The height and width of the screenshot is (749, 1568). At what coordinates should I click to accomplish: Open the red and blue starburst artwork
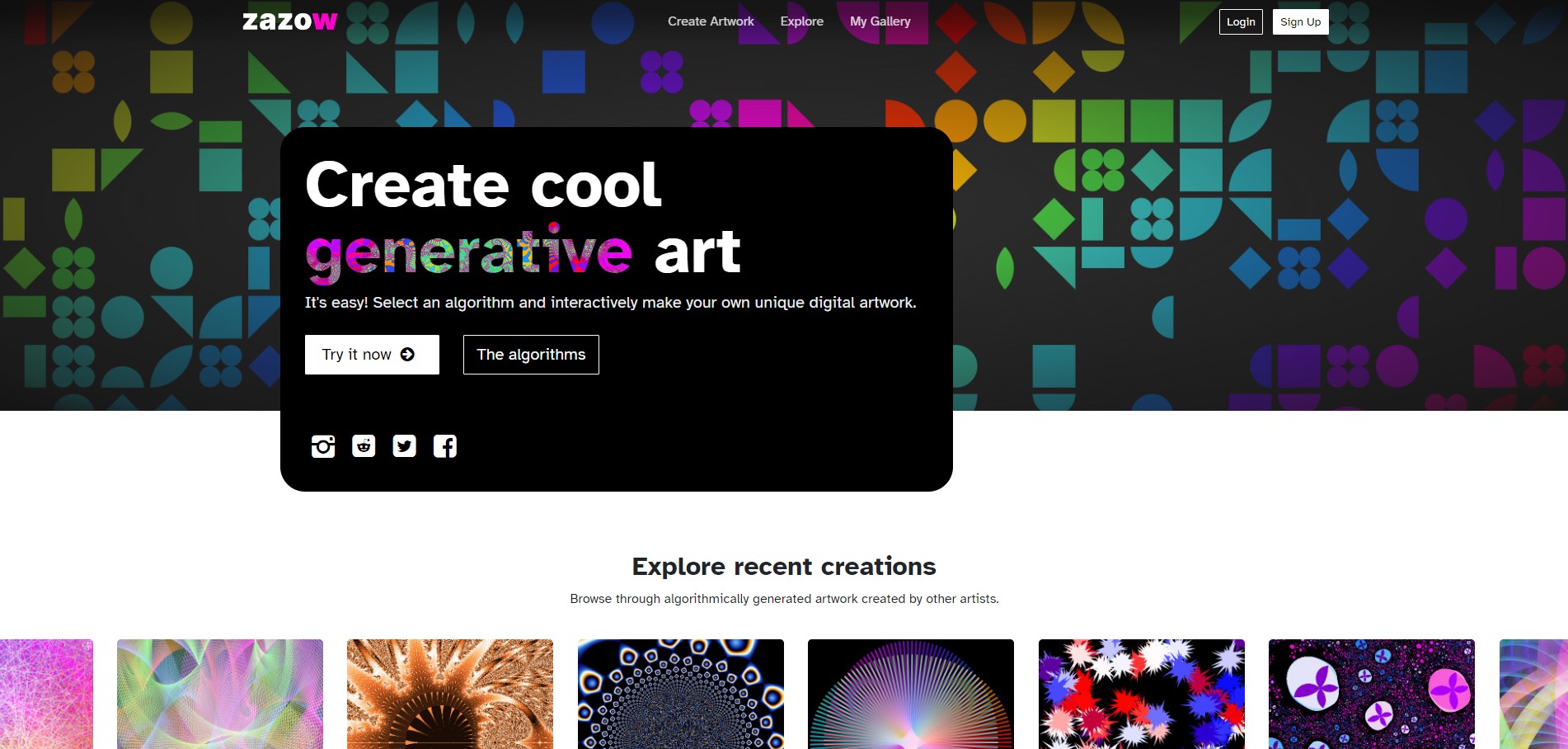tap(1142, 694)
